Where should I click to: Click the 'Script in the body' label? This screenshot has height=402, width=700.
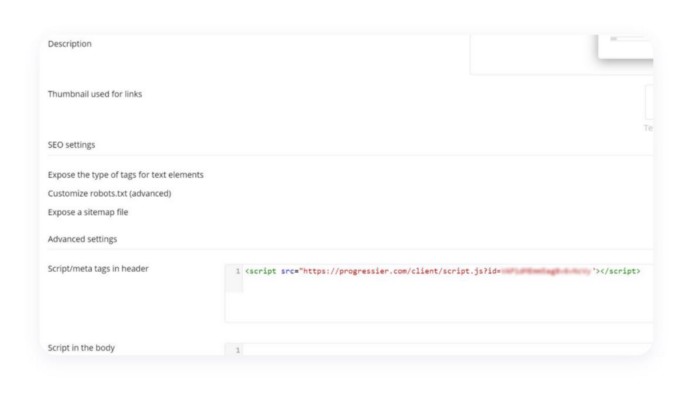(x=81, y=348)
